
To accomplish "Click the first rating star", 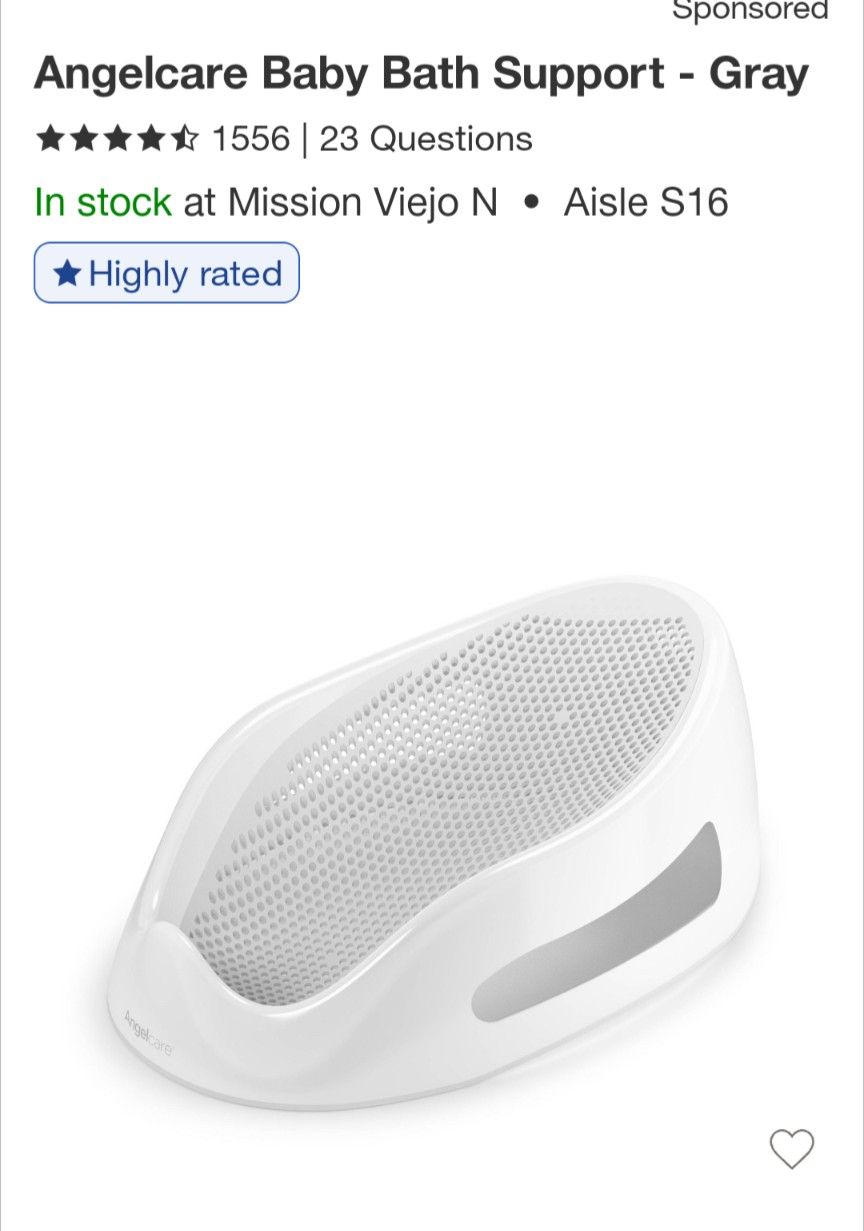I will click(48, 139).
